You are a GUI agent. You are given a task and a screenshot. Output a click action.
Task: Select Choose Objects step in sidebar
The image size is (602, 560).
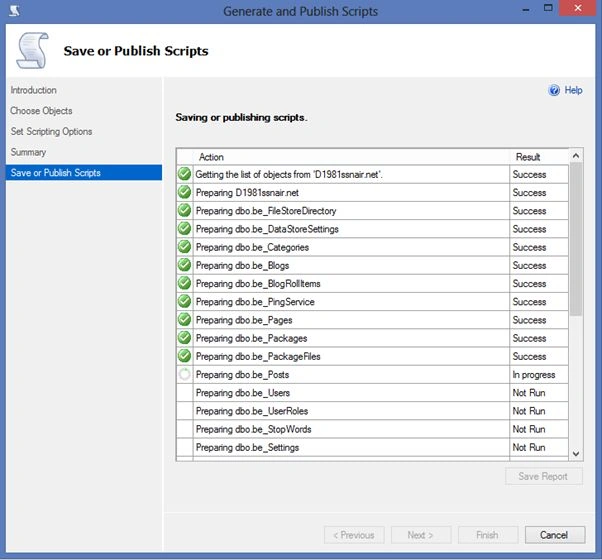(x=41, y=111)
